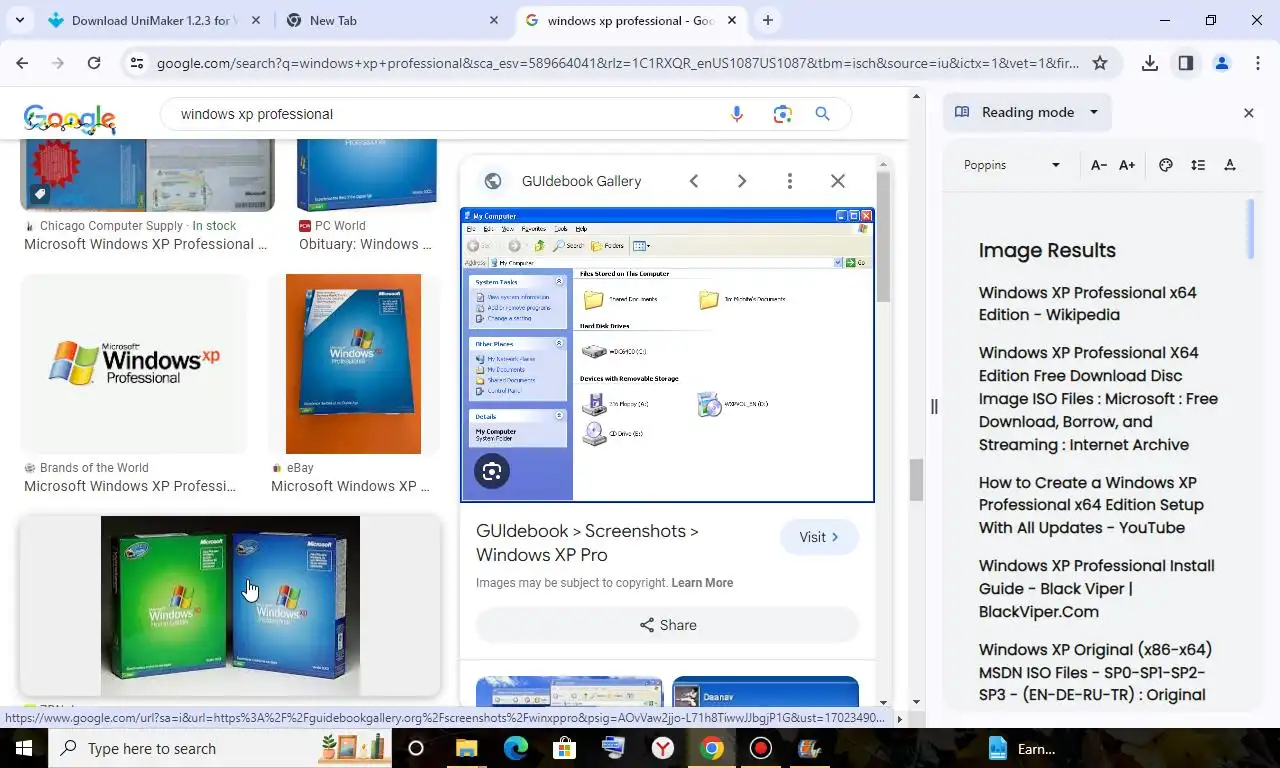Bookmark this page with the star icon

click(1100, 63)
